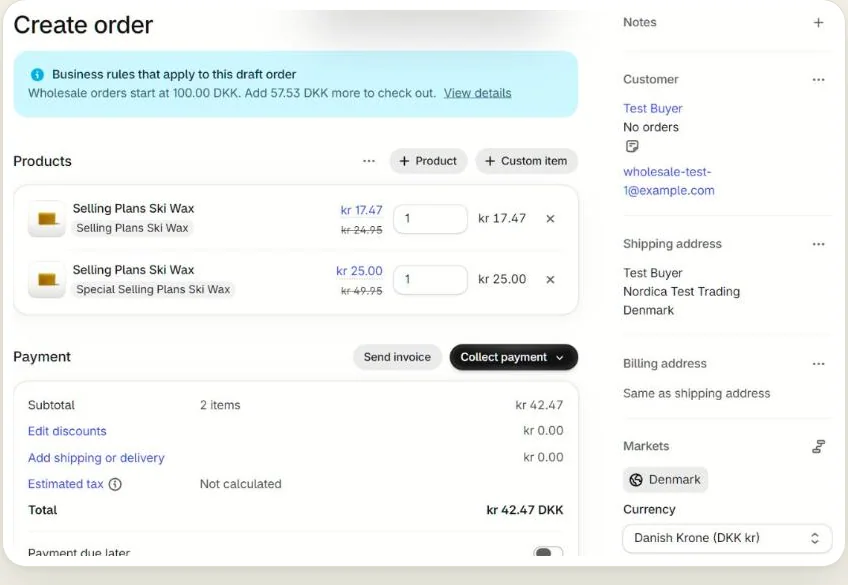The height and width of the screenshot is (585, 848).
Task: Click the struck-through kr 24.95 price
Action: tap(361, 230)
